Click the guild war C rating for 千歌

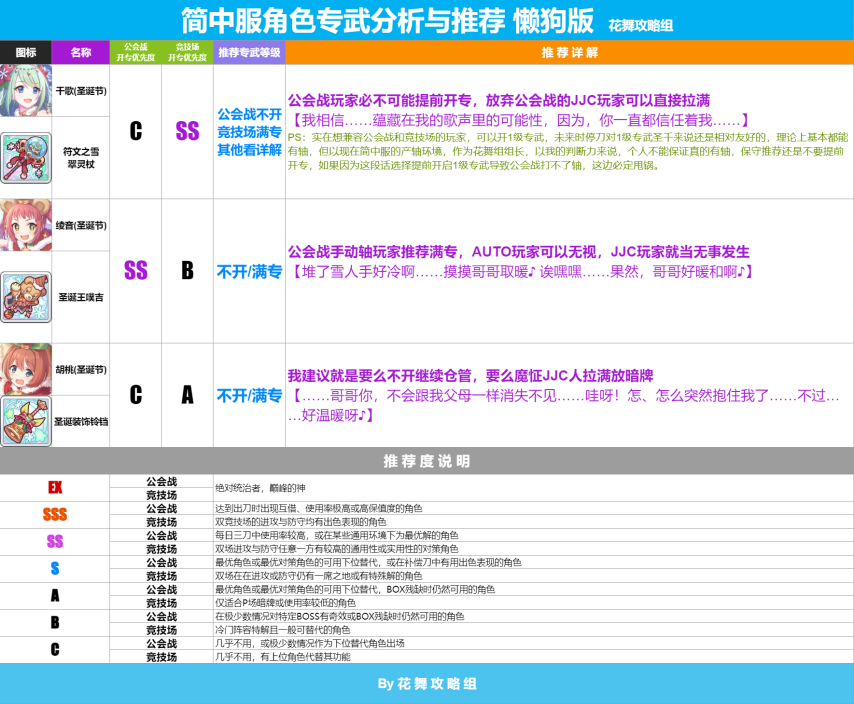click(x=136, y=131)
